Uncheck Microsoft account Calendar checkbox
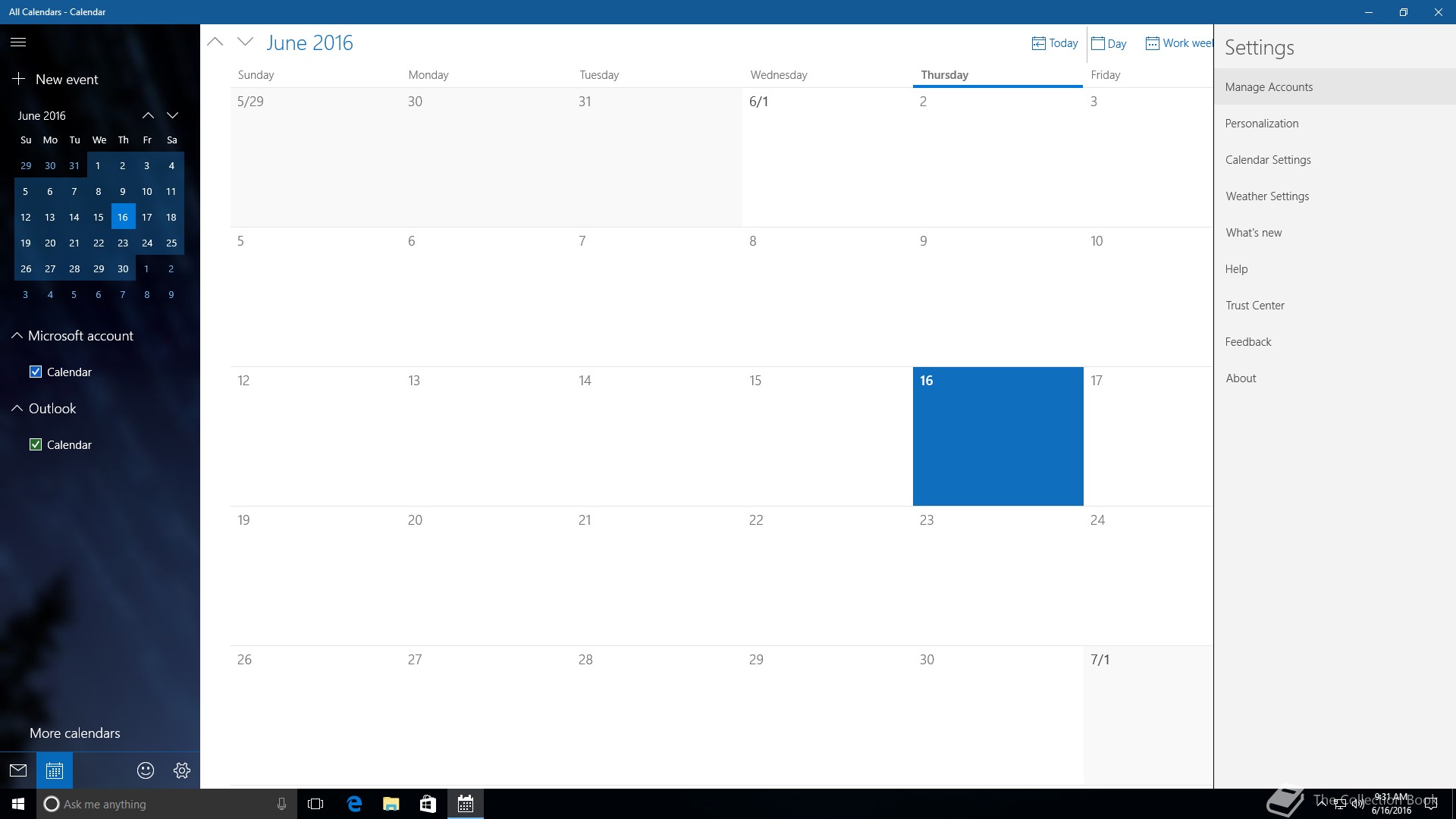Viewport: 1456px width, 819px height. 36,372
